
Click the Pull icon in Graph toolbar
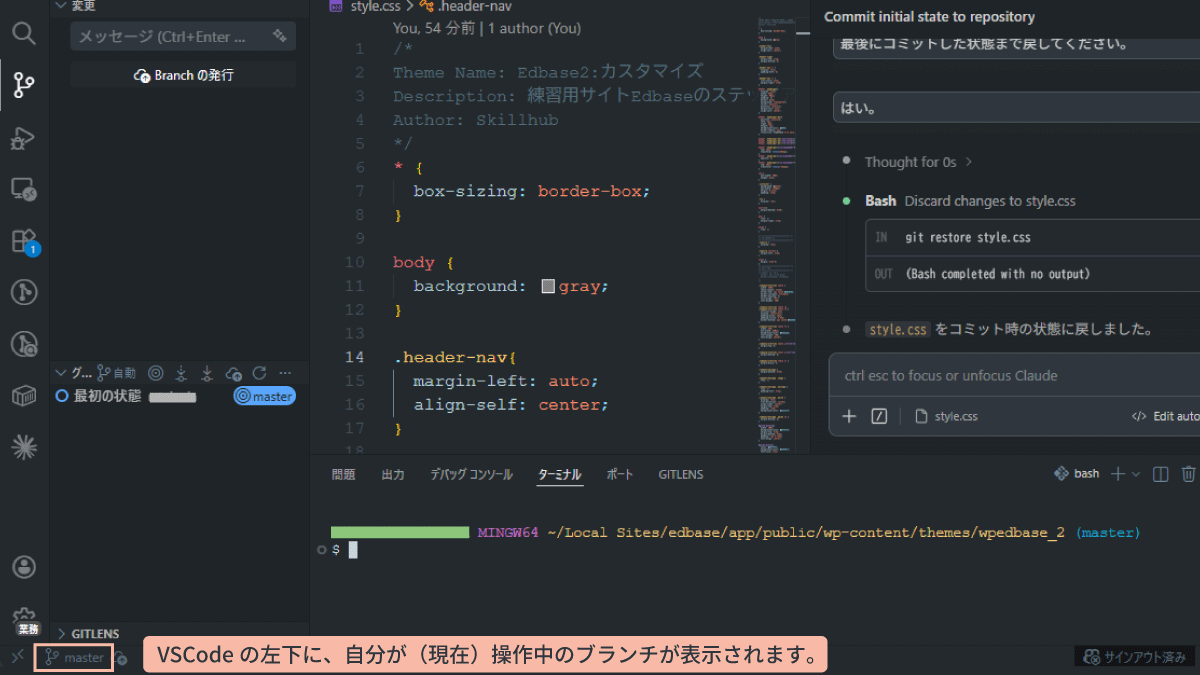(x=207, y=372)
